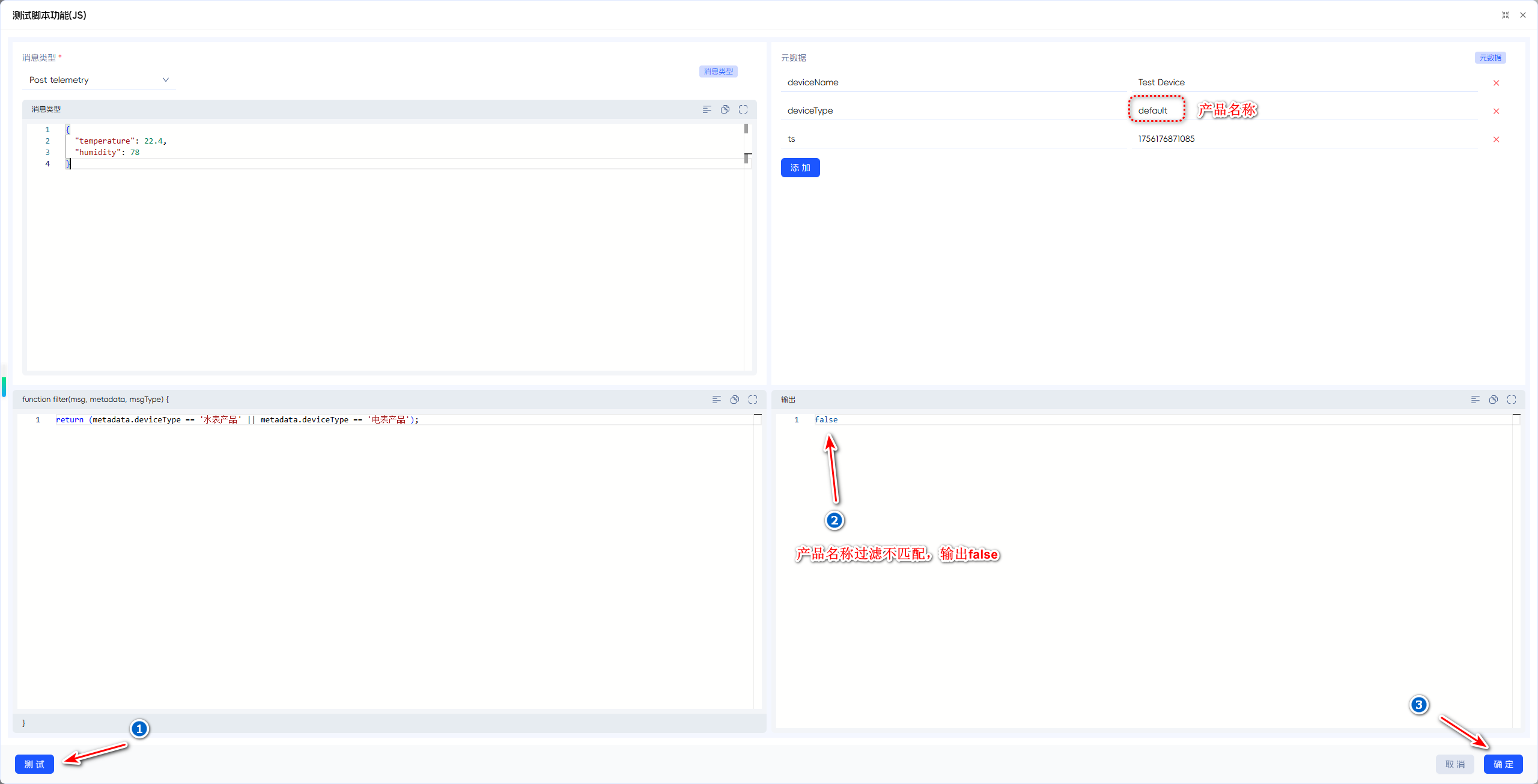1538x784 pixels.
Task: Click the 测试 test button
Action: (34, 764)
